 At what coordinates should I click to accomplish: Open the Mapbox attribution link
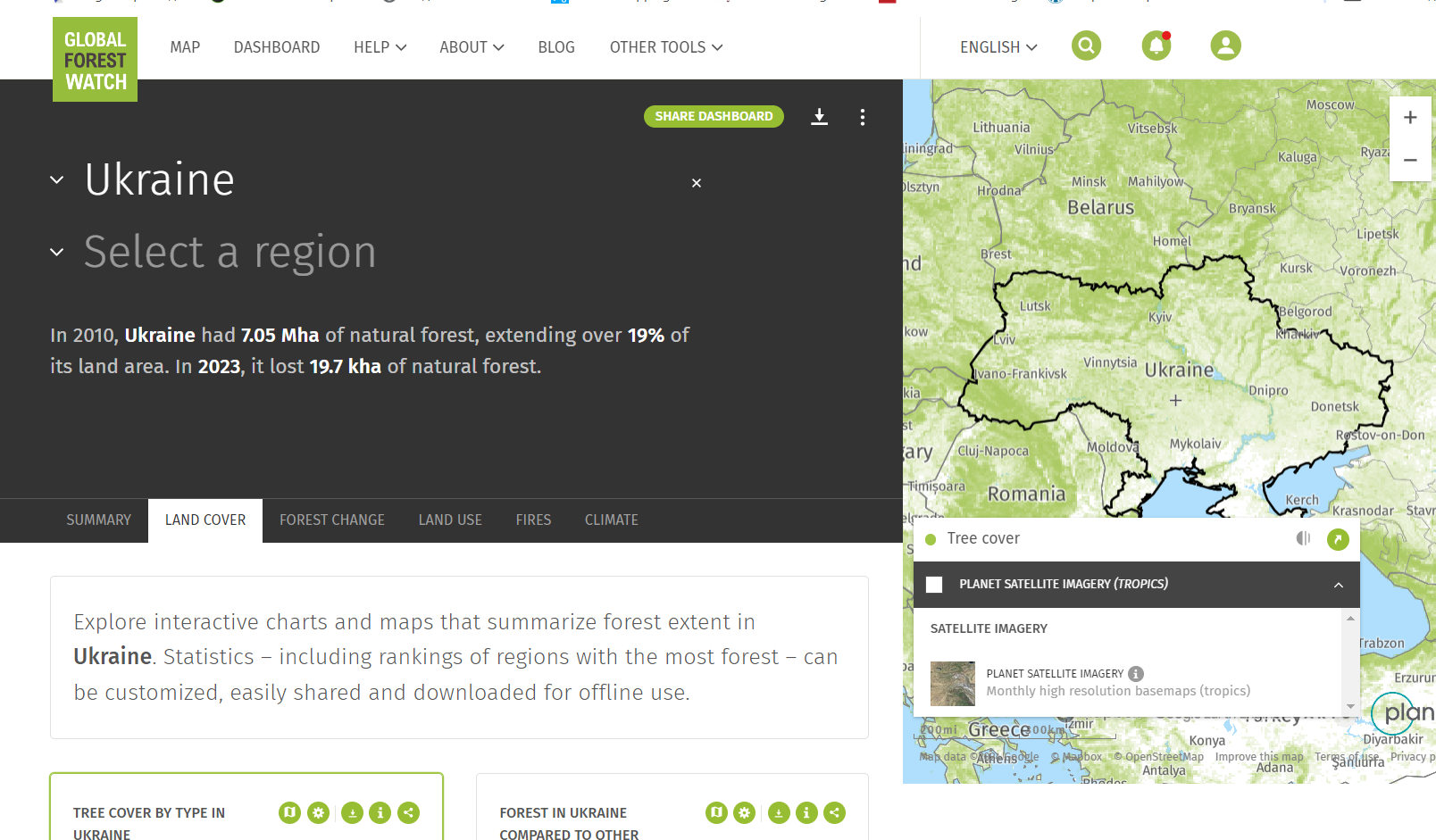pyautogui.click(x=1076, y=757)
